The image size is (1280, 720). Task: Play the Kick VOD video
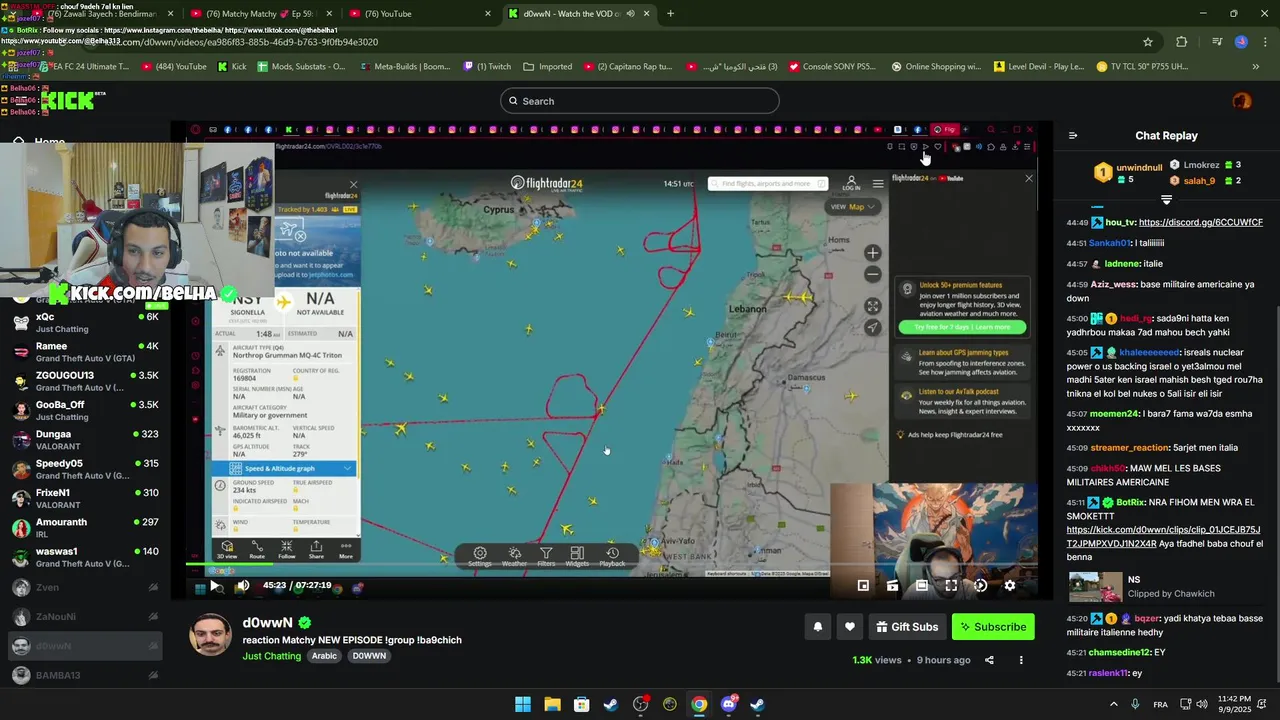tap(213, 586)
